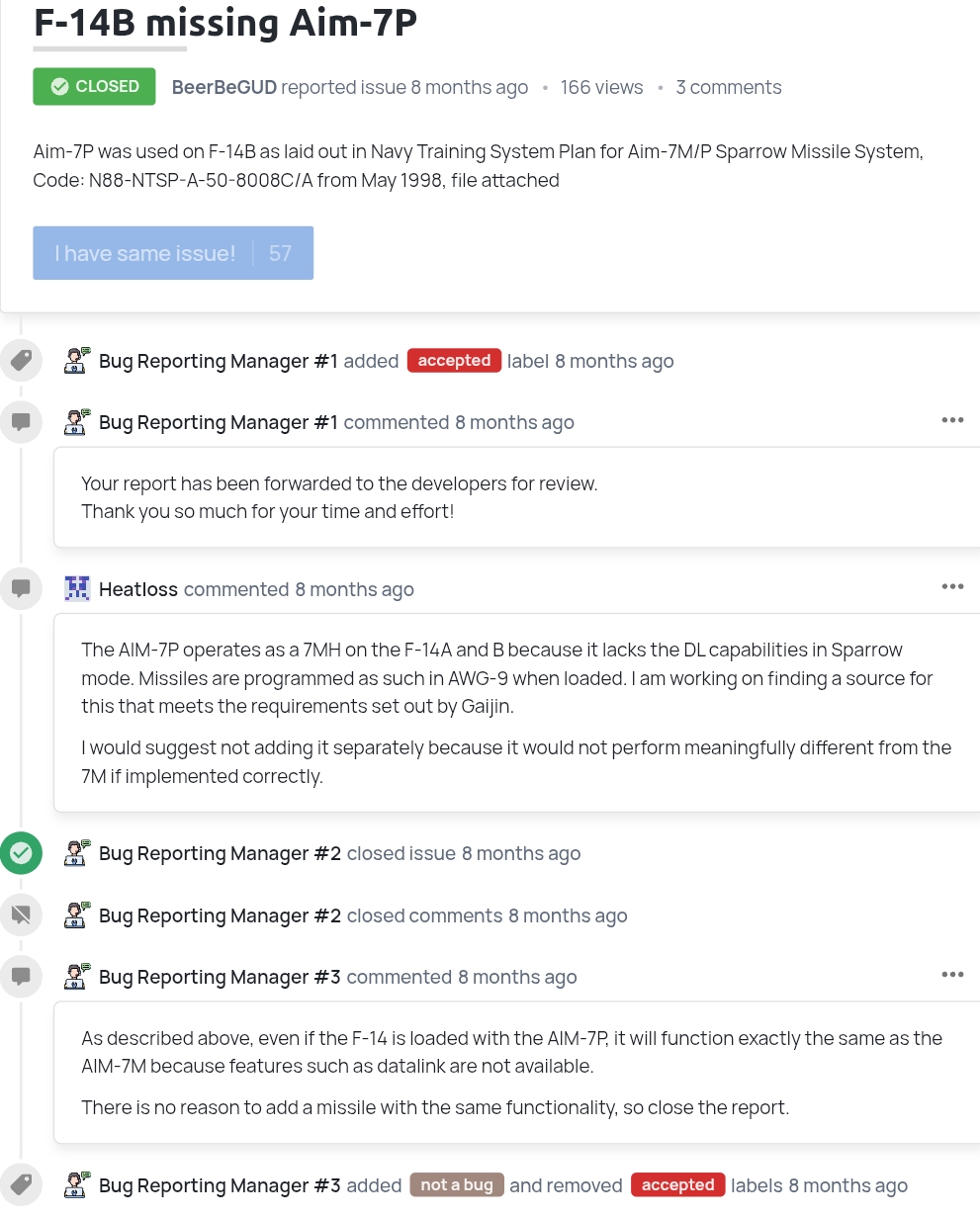
Task: Click the comment bubble icon beside Manager #3's comment
Action: pyautogui.click(x=21, y=977)
